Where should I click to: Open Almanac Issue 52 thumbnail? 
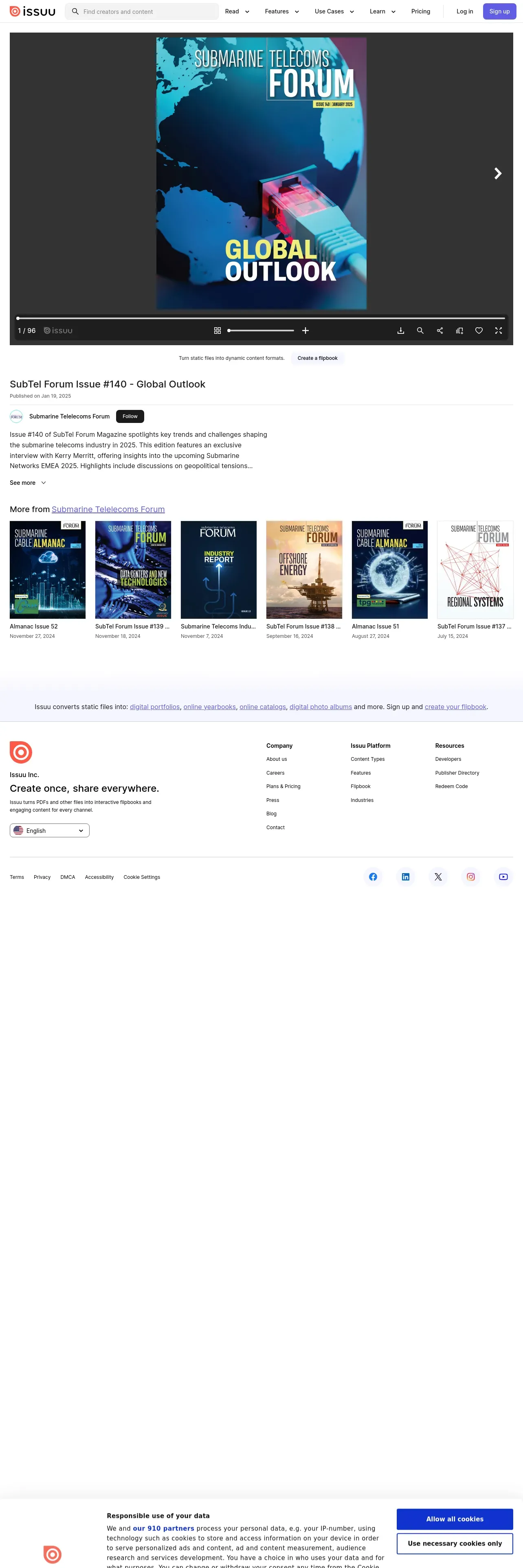[48, 570]
